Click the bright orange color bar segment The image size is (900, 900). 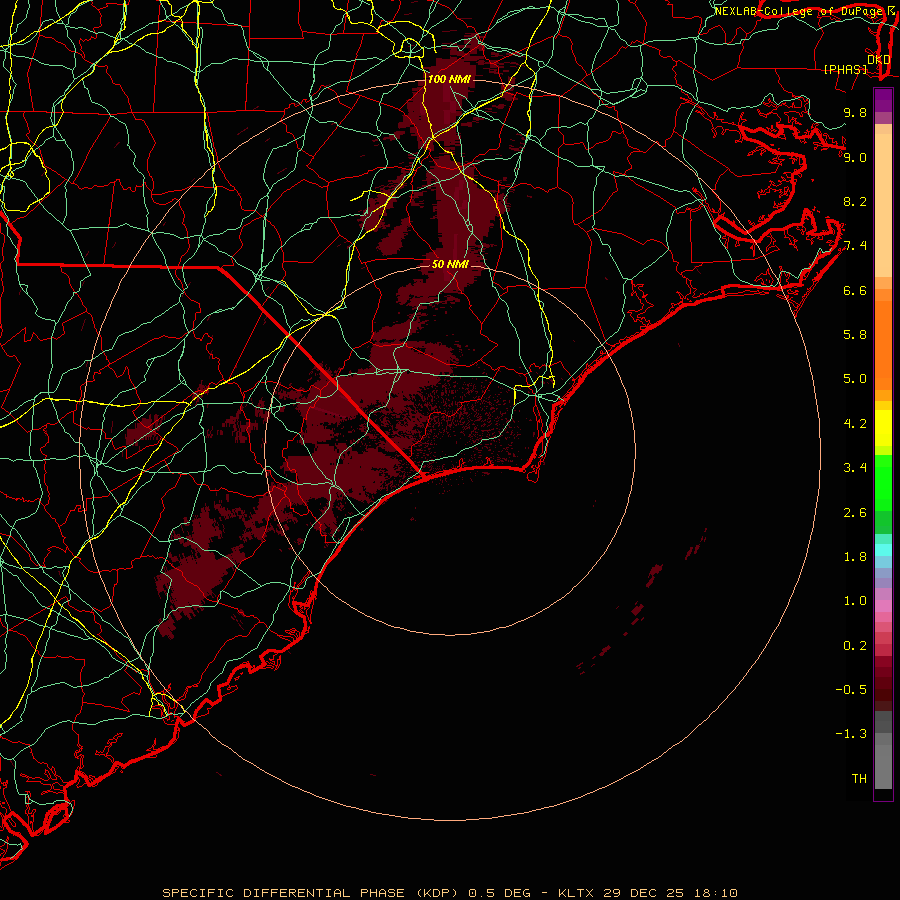pyautogui.click(x=883, y=345)
